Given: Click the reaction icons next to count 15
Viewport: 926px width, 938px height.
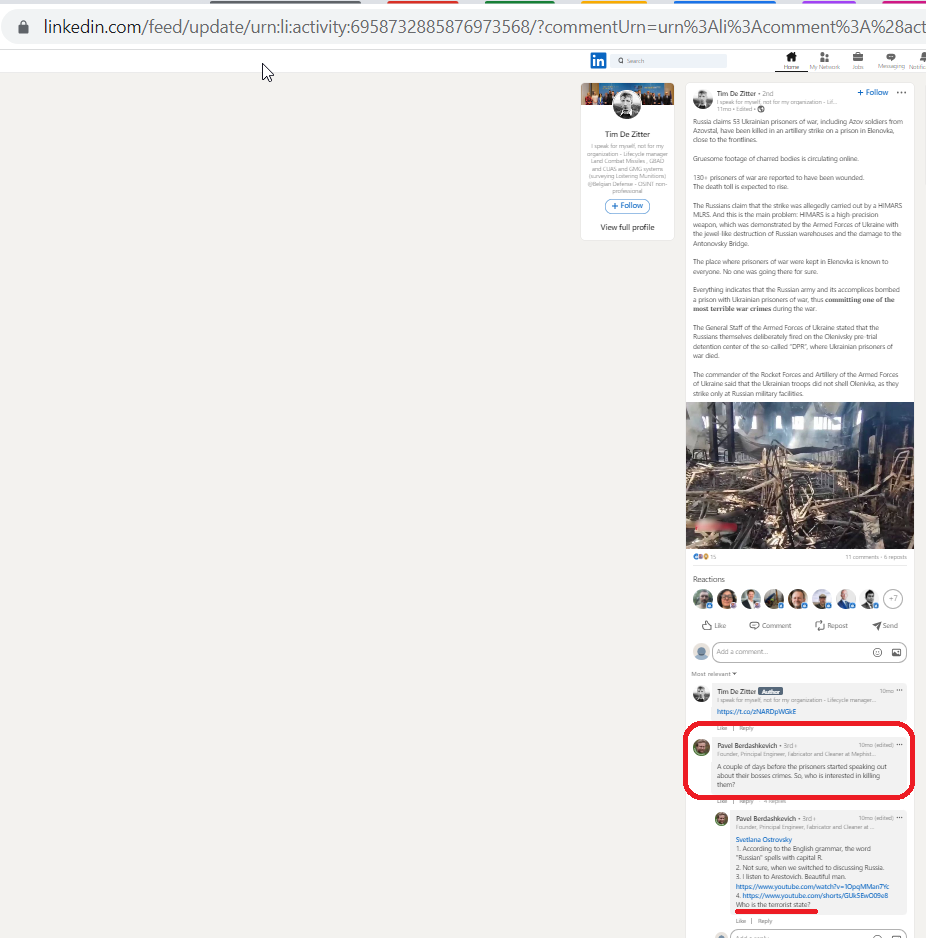Looking at the screenshot, I should 700,557.
